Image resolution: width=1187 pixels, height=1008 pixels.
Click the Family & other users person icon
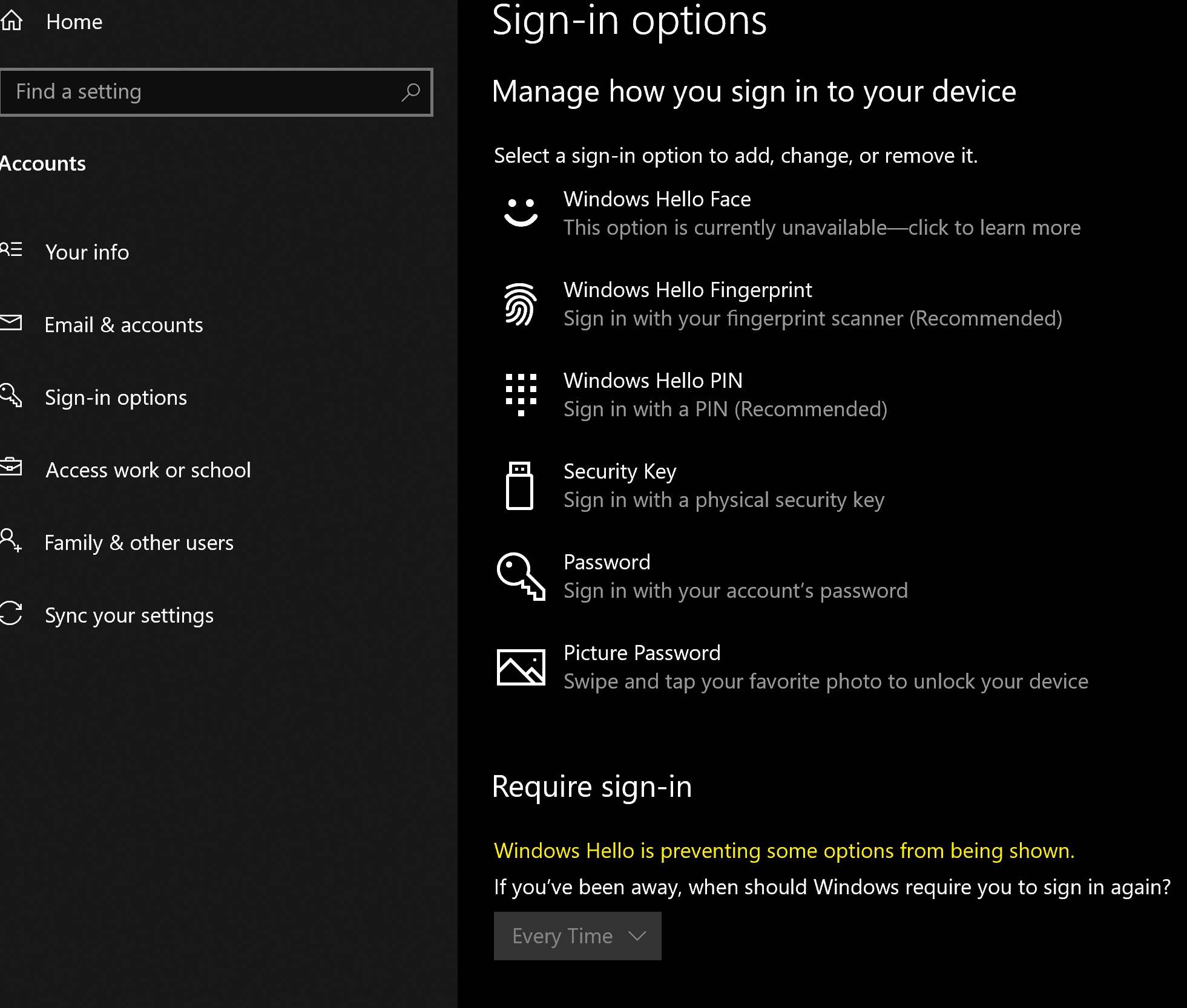click(x=11, y=540)
